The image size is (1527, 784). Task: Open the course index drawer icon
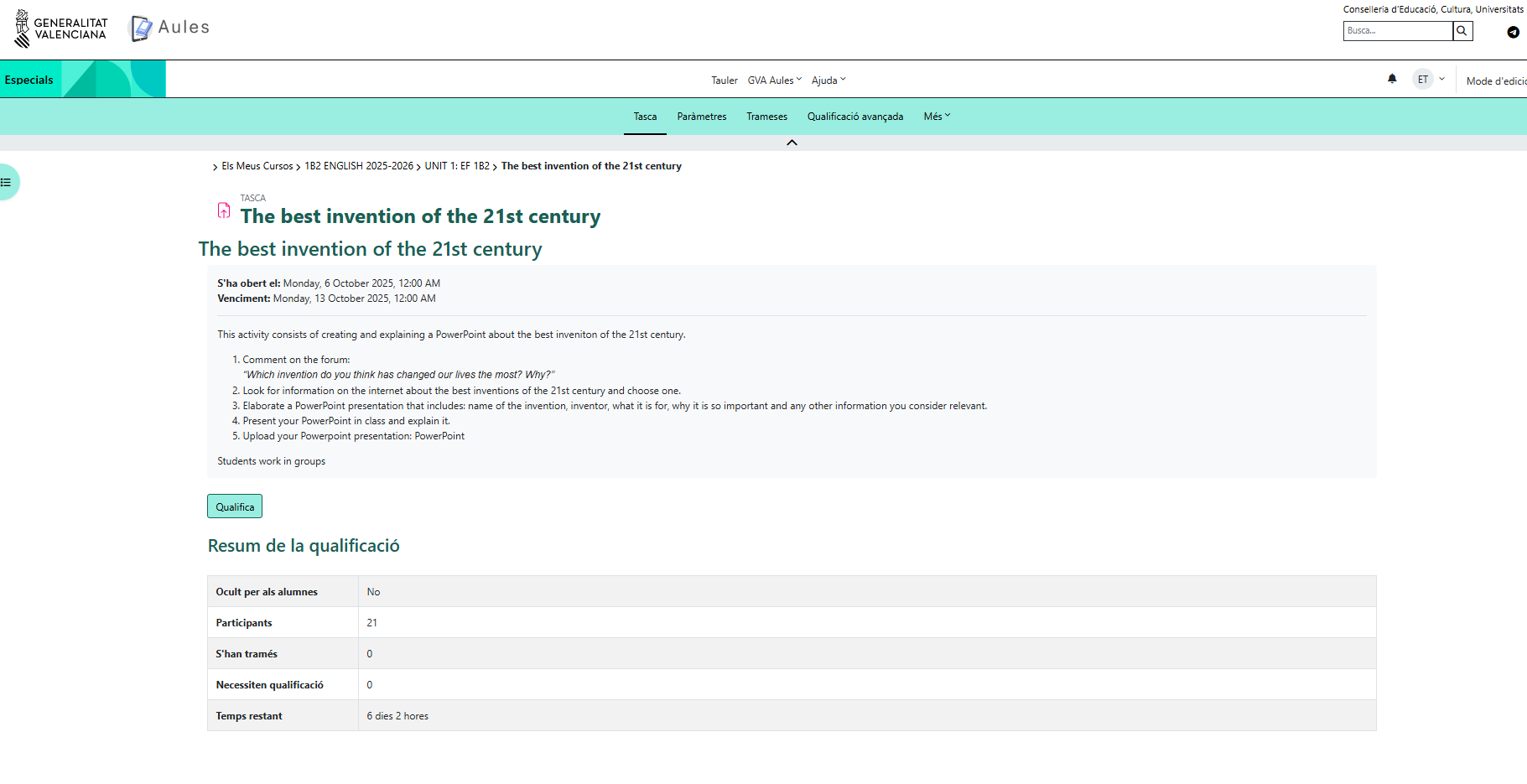7,182
